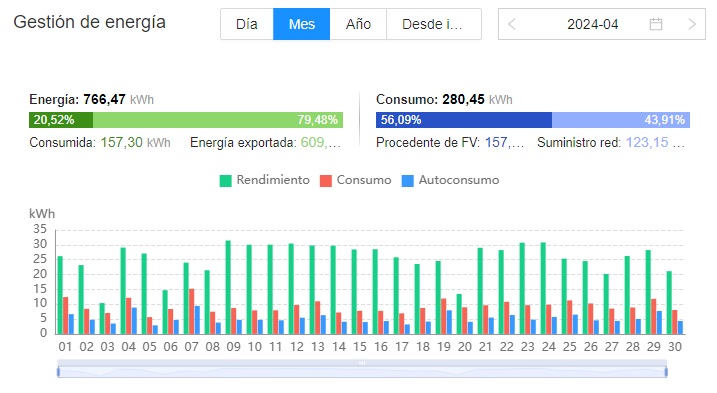The image size is (717, 393).
Task: Toggle Autoconsumo blue legend series
Action: coord(450,180)
